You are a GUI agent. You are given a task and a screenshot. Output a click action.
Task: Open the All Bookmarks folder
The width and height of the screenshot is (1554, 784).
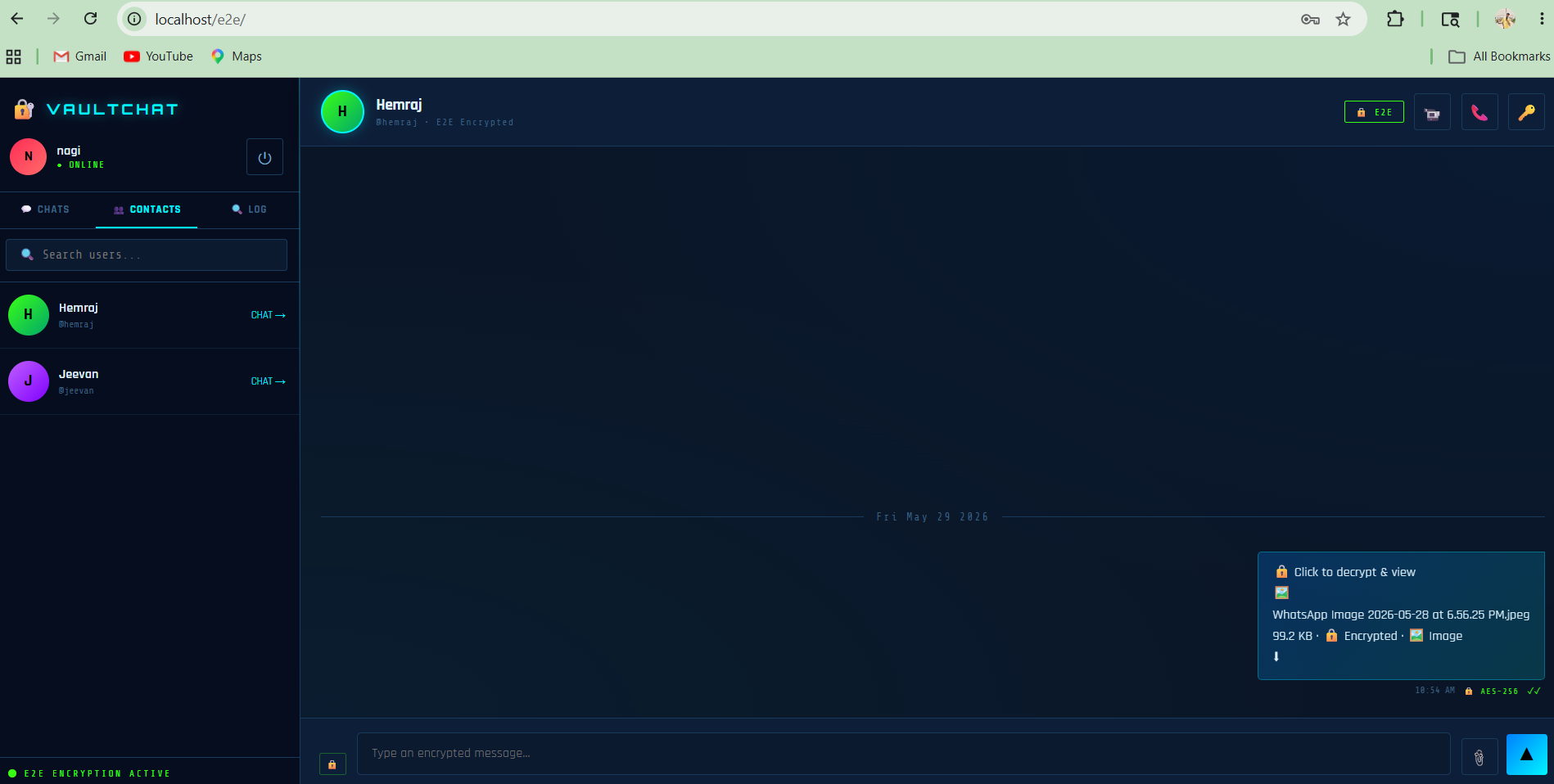[x=1499, y=56]
